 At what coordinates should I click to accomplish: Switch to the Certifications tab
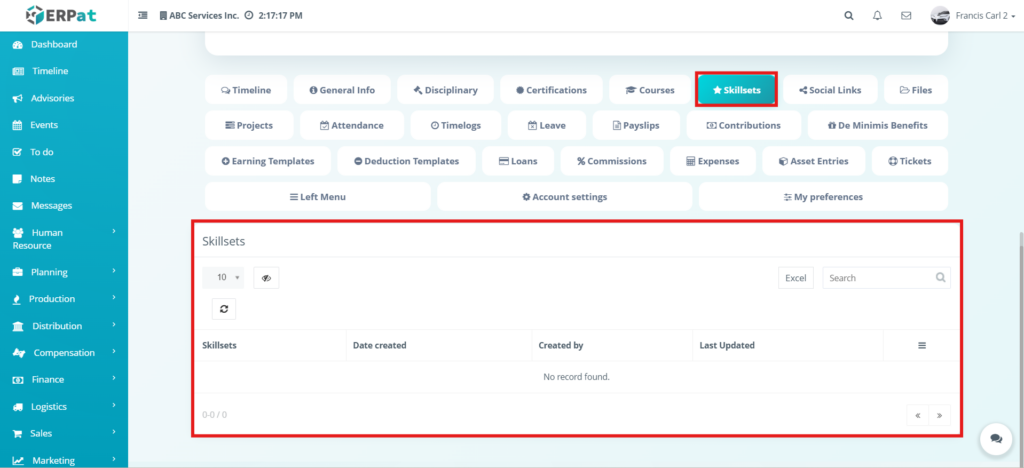click(x=551, y=90)
